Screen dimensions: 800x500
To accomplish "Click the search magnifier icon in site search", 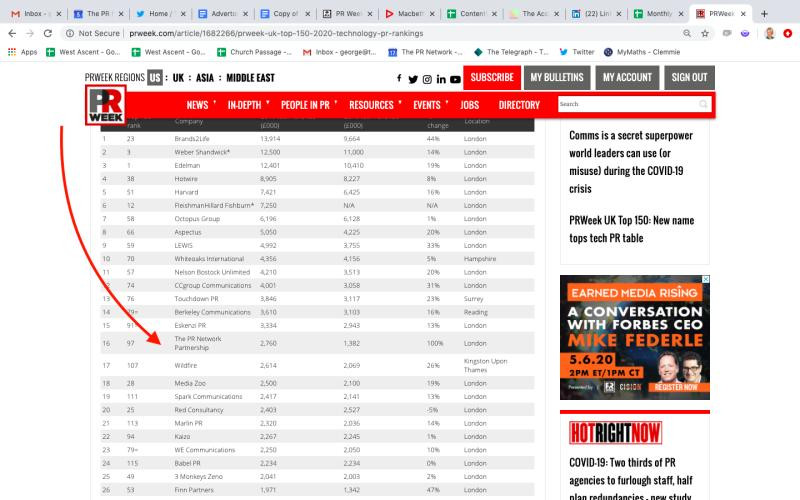I will [x=703, y=104].
